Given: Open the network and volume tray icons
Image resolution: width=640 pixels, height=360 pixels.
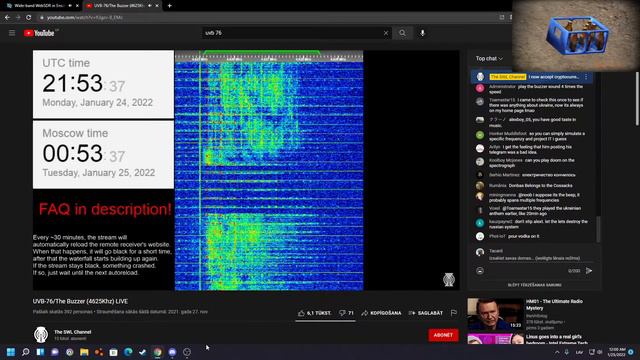Looking at the screenshot, I should (x=596, y=352).
